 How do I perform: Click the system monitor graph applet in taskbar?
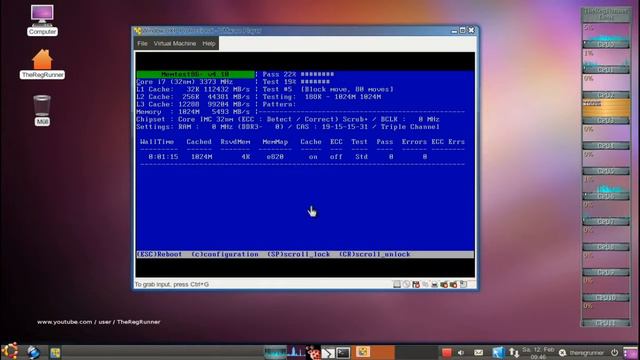[296, 352]
